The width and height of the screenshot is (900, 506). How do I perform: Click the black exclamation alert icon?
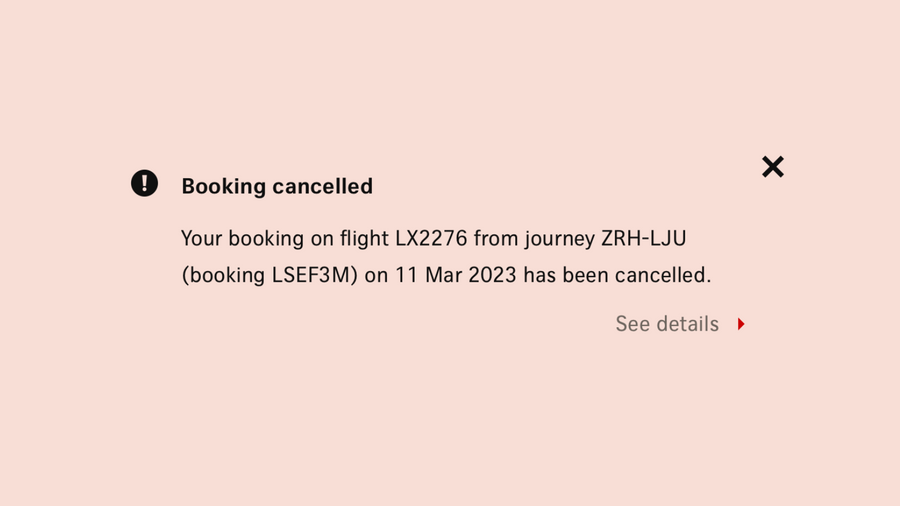click(145, 183)
